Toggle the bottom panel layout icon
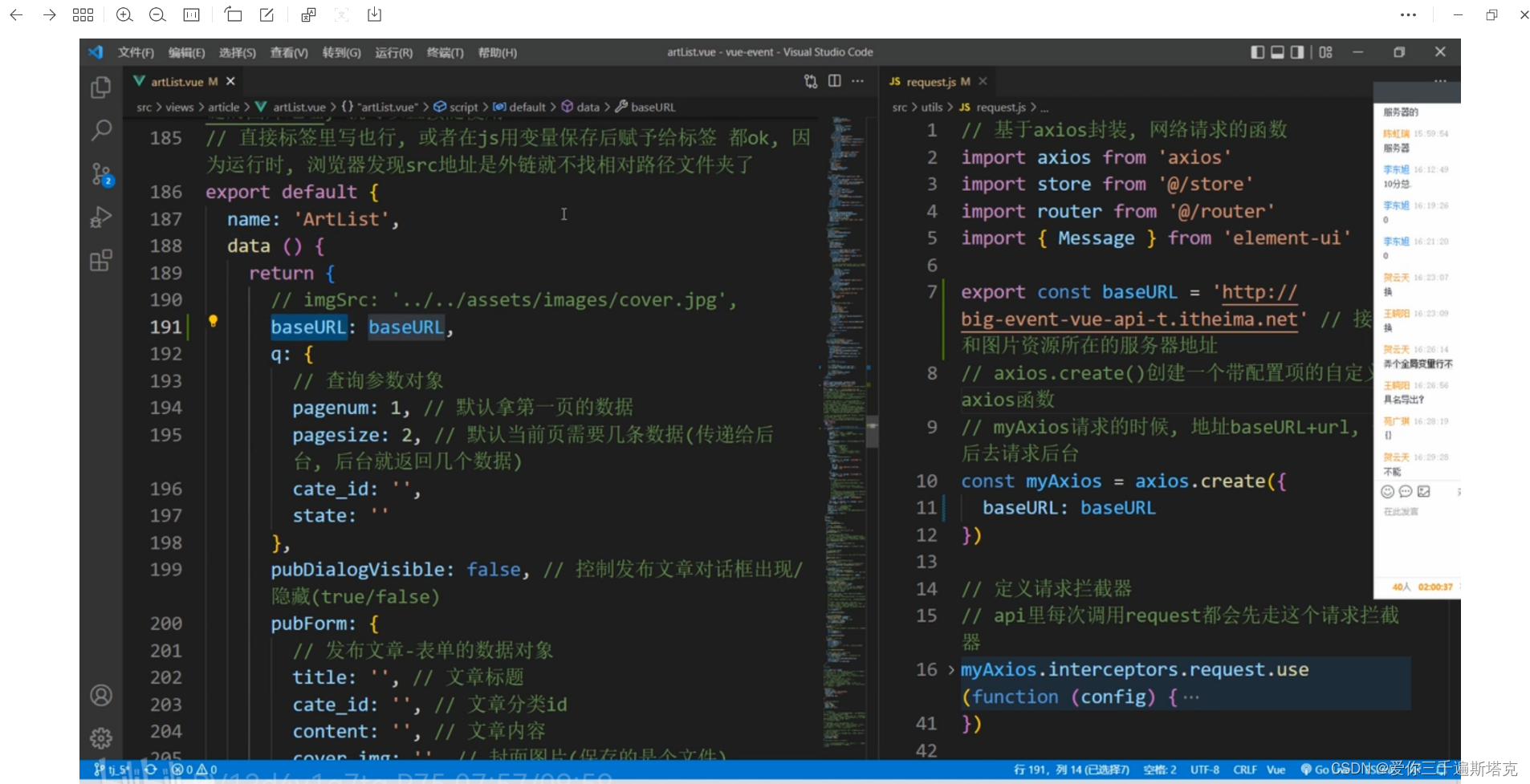Viewport: 1530px width, 784px height. [x=1277, y=52]
